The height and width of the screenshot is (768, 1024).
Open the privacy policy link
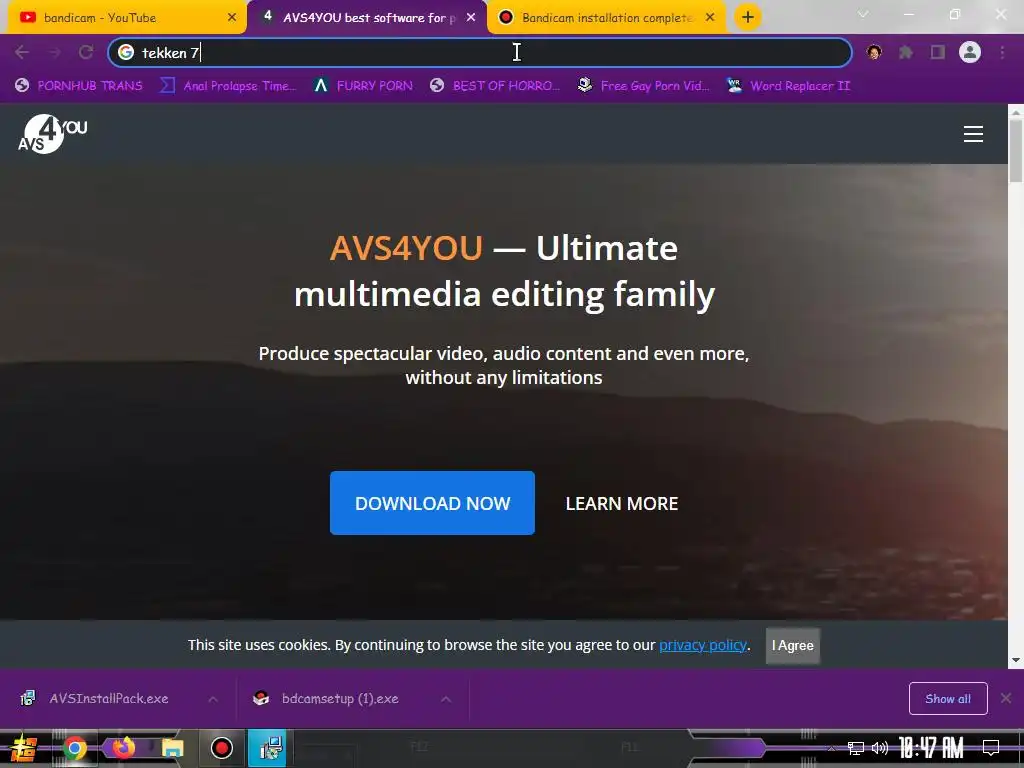(703, 645)
